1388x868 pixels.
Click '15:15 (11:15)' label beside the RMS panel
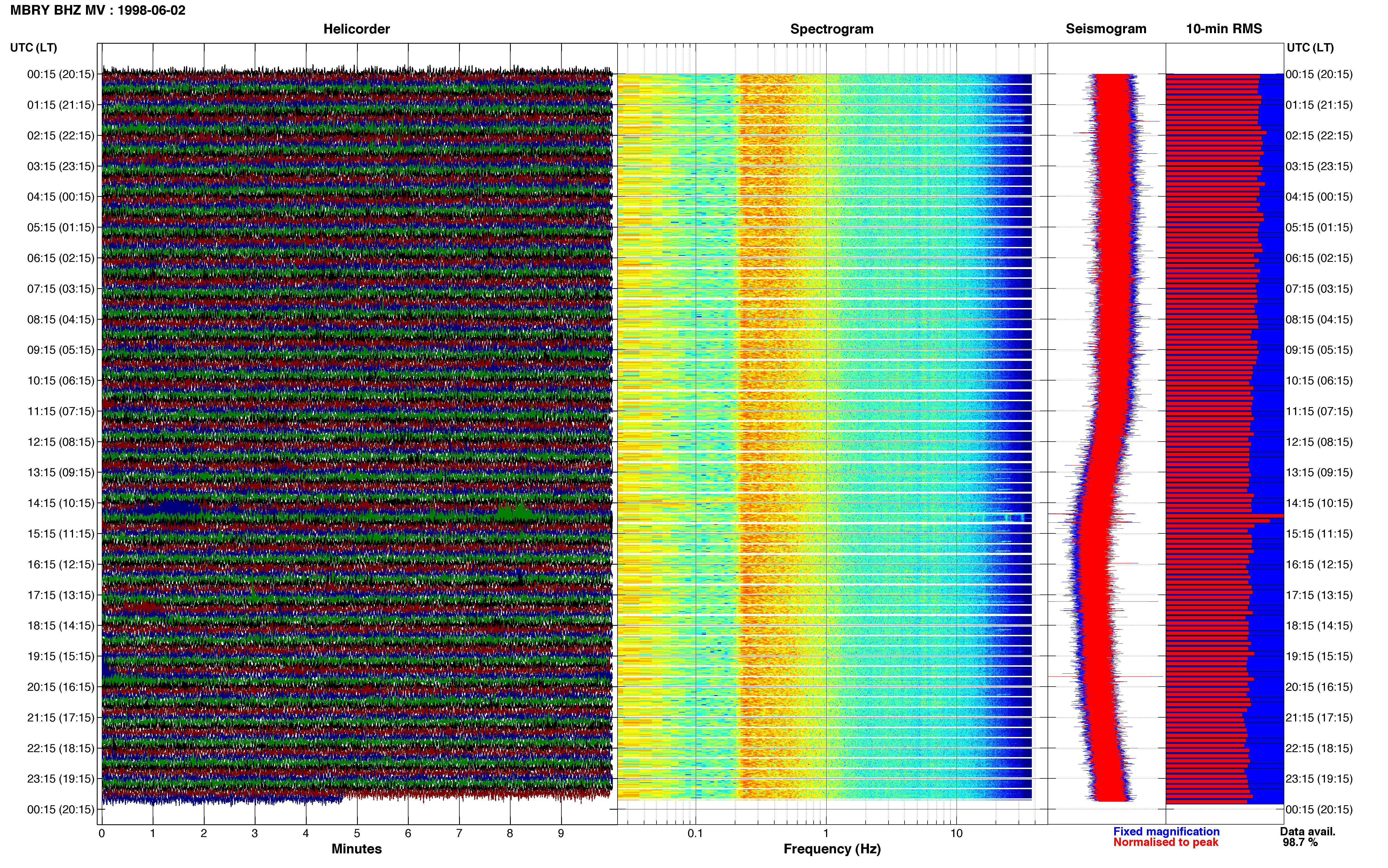pyautogui.click(x=1319, y=534)
